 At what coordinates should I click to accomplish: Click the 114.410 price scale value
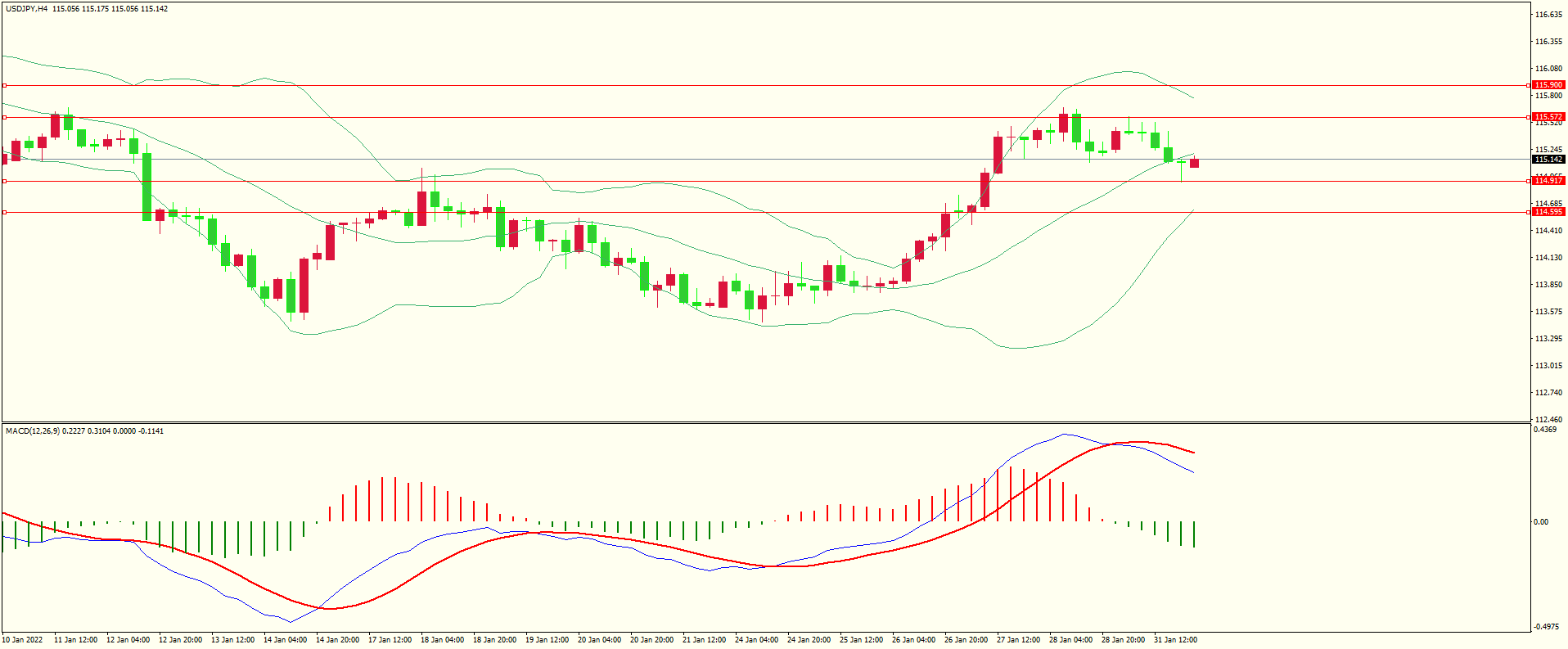(1549, 231)
